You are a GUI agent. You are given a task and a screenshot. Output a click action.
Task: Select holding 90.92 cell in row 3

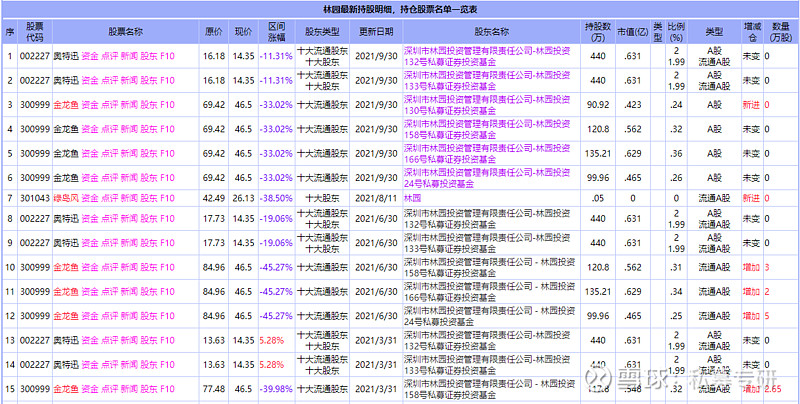point(597,105)
